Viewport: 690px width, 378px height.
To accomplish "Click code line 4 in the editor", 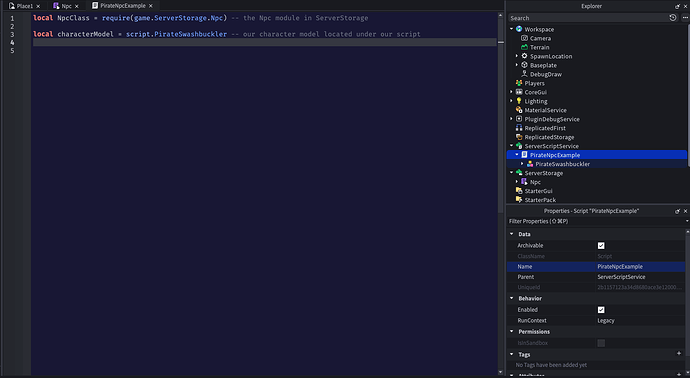I will (264, 42).
